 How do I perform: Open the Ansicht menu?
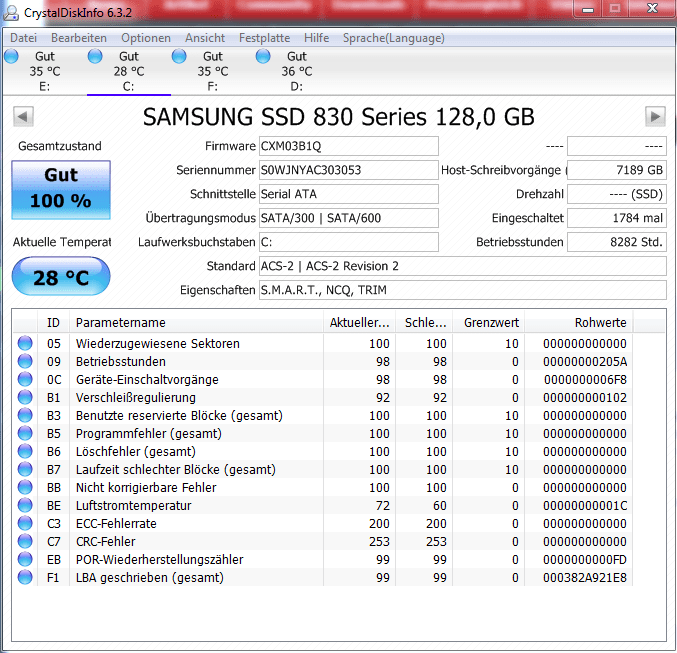(205, 38)
